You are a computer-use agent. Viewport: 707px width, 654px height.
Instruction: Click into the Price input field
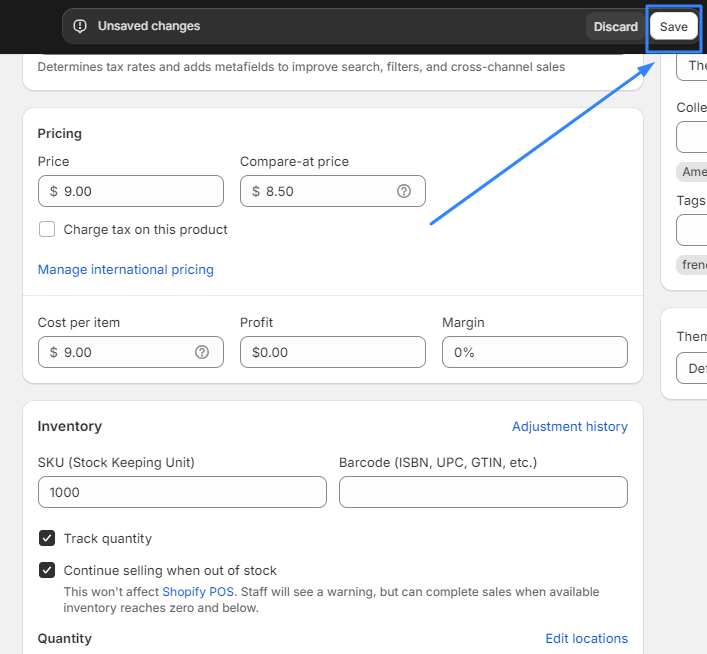click(131, 191)
